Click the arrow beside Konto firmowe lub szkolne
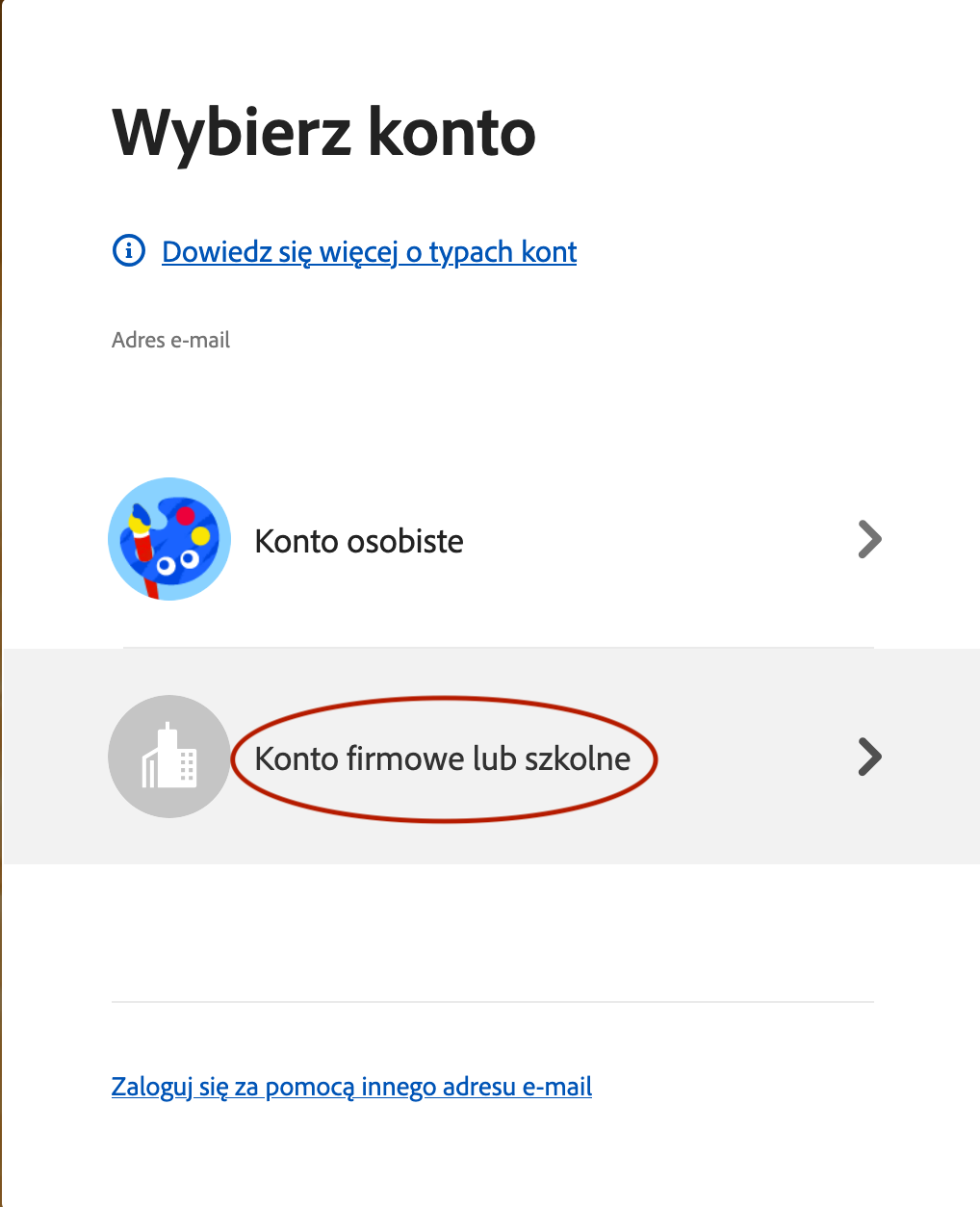980x1207 pixels. click(x=868, y=757)
